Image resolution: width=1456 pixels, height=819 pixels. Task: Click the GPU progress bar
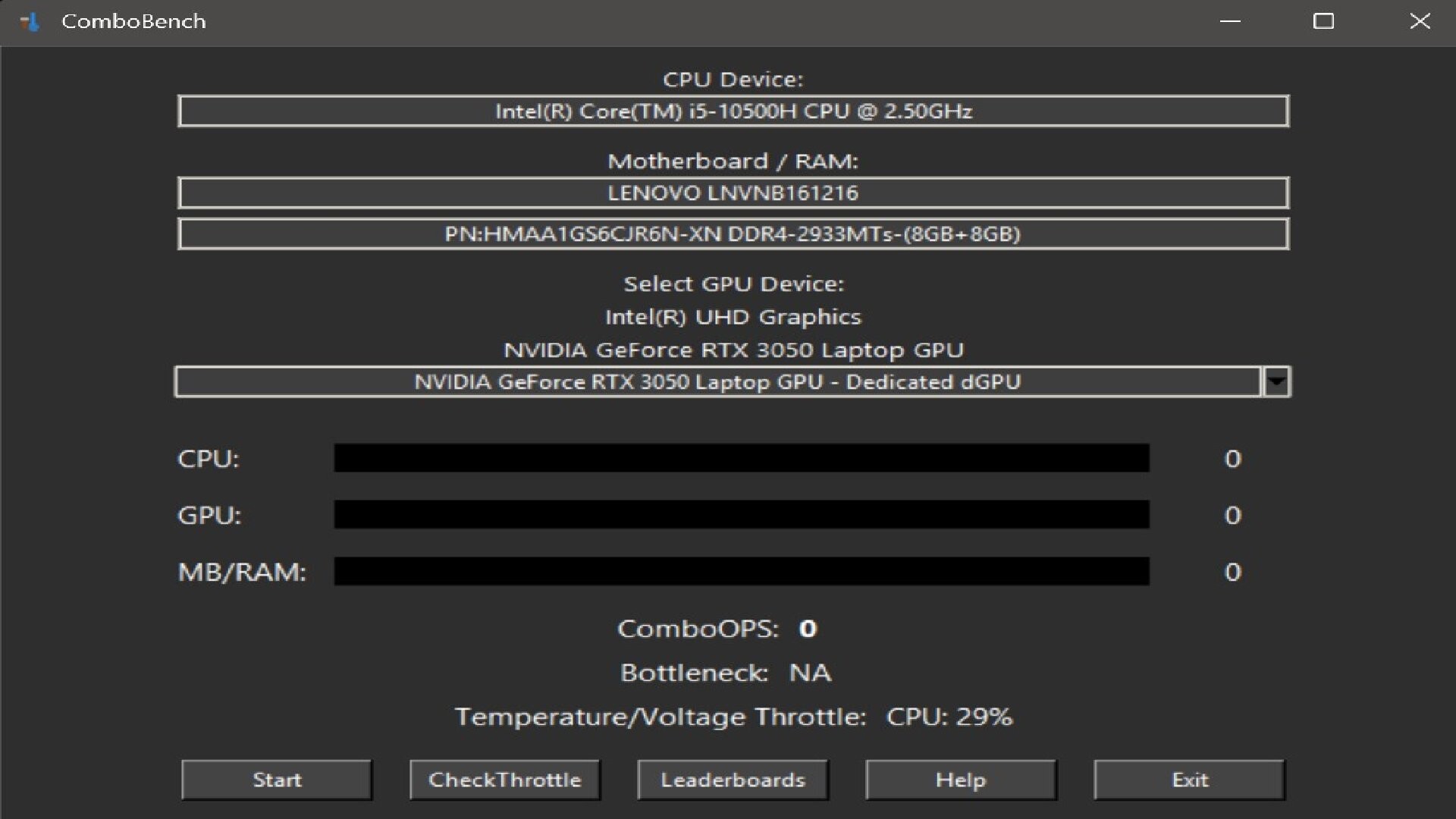741,515
